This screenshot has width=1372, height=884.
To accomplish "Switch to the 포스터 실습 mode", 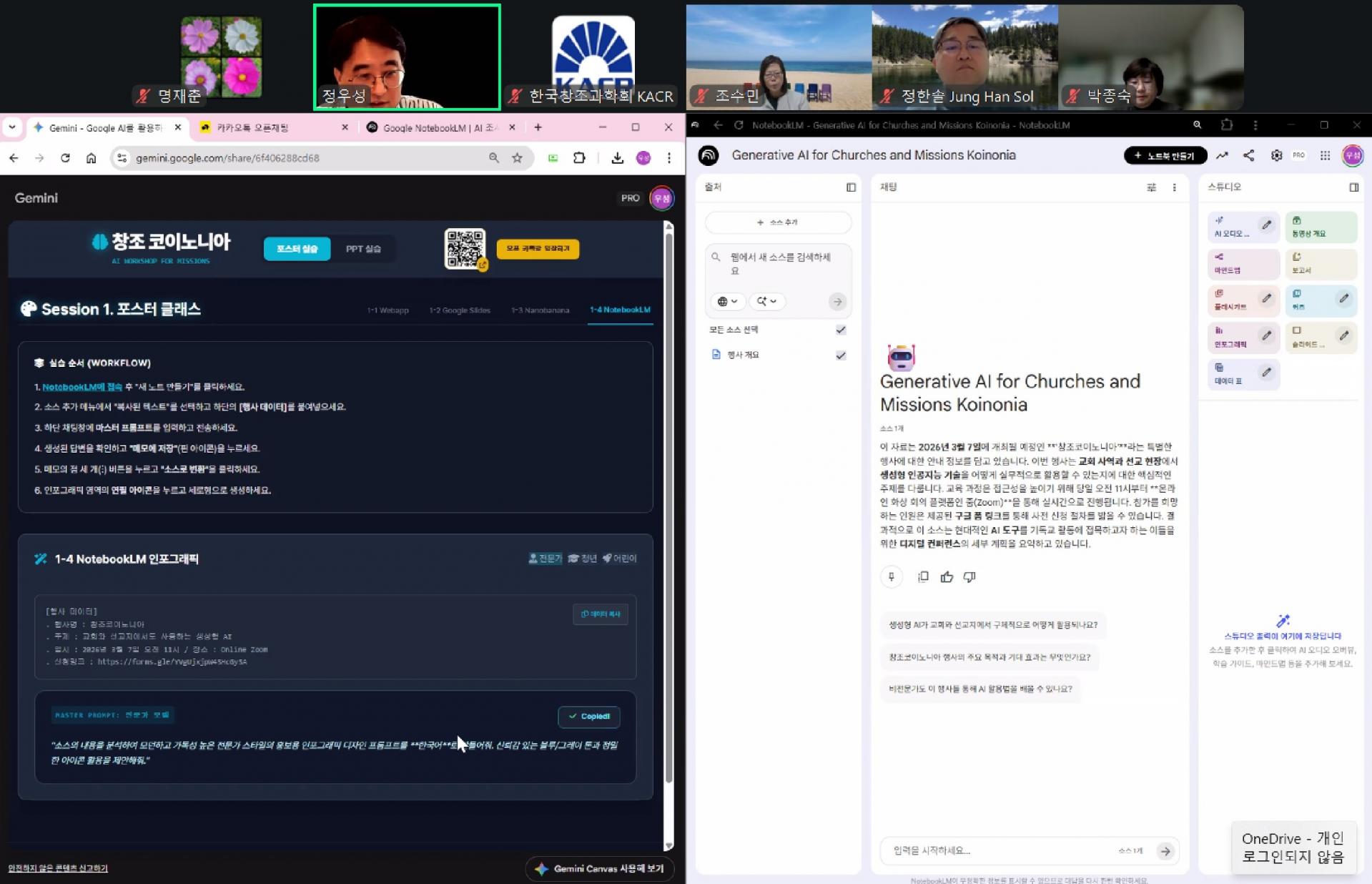I will [297, 249].
